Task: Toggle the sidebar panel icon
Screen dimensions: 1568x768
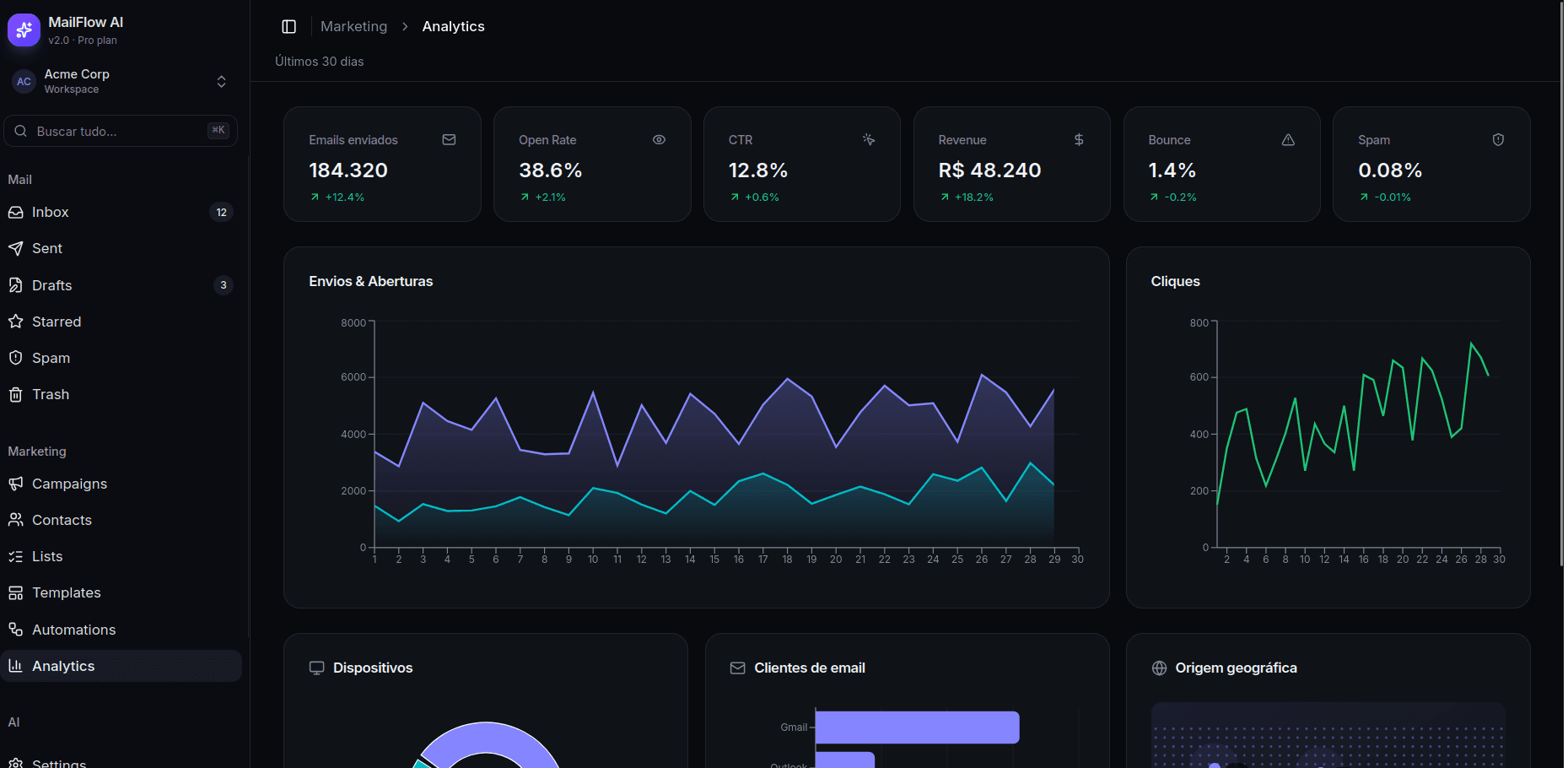Action: click(288, 27)
